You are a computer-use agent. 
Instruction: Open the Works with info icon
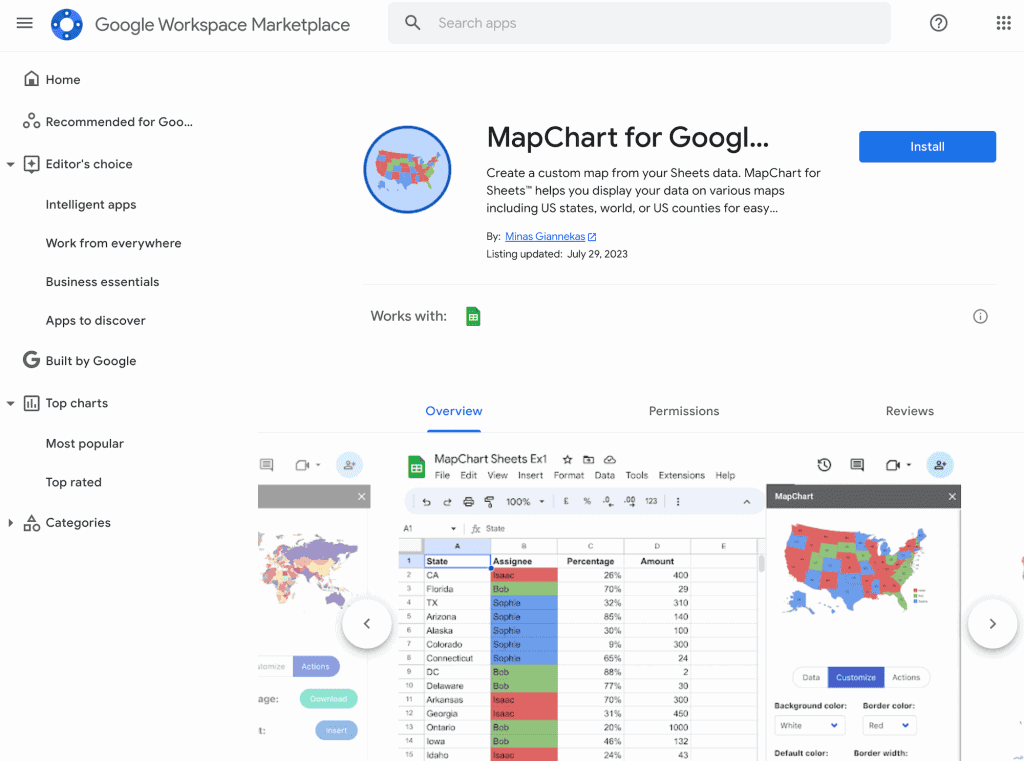(980, 316)
